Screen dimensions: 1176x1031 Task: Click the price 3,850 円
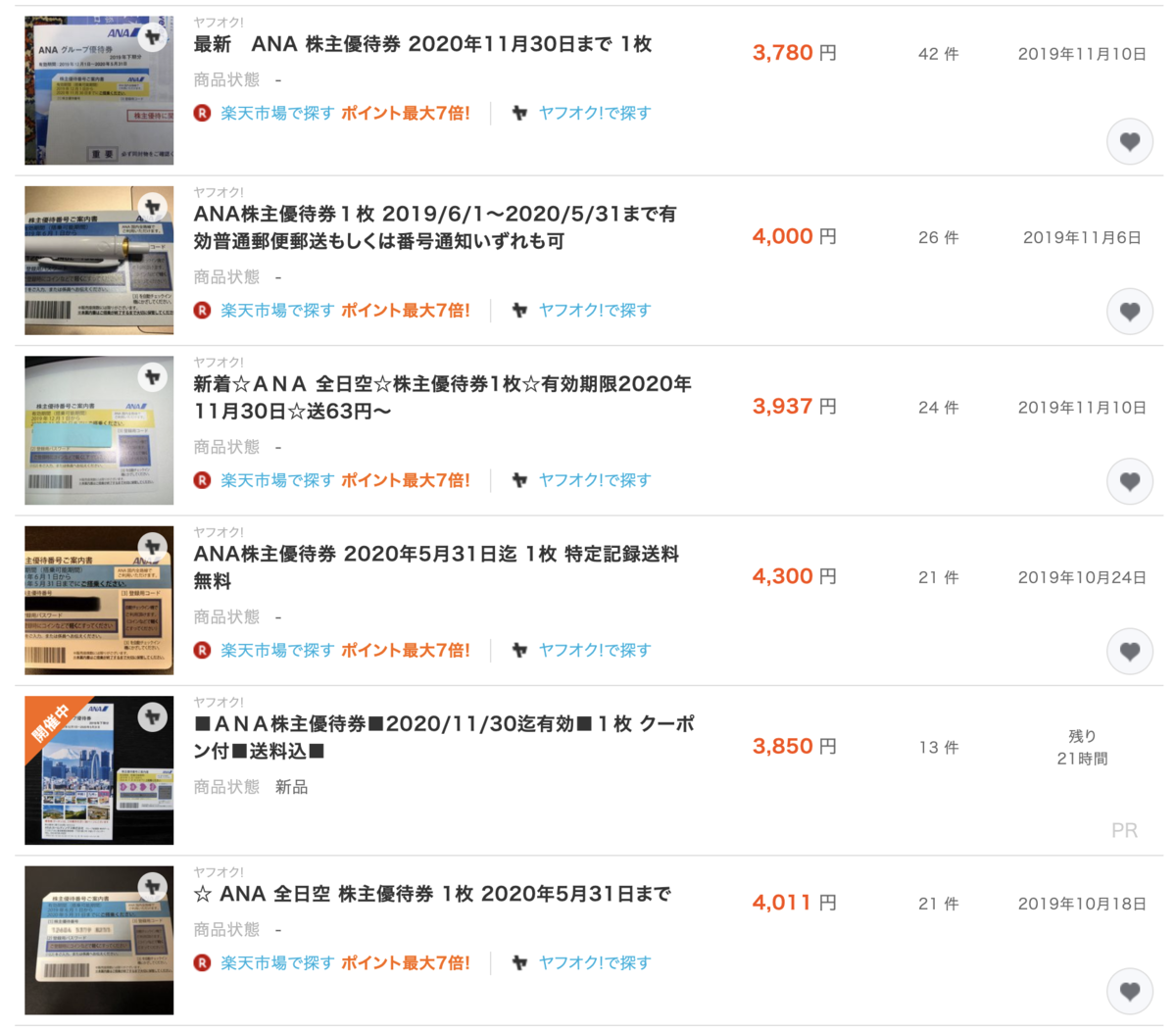(x=794, y=746)
